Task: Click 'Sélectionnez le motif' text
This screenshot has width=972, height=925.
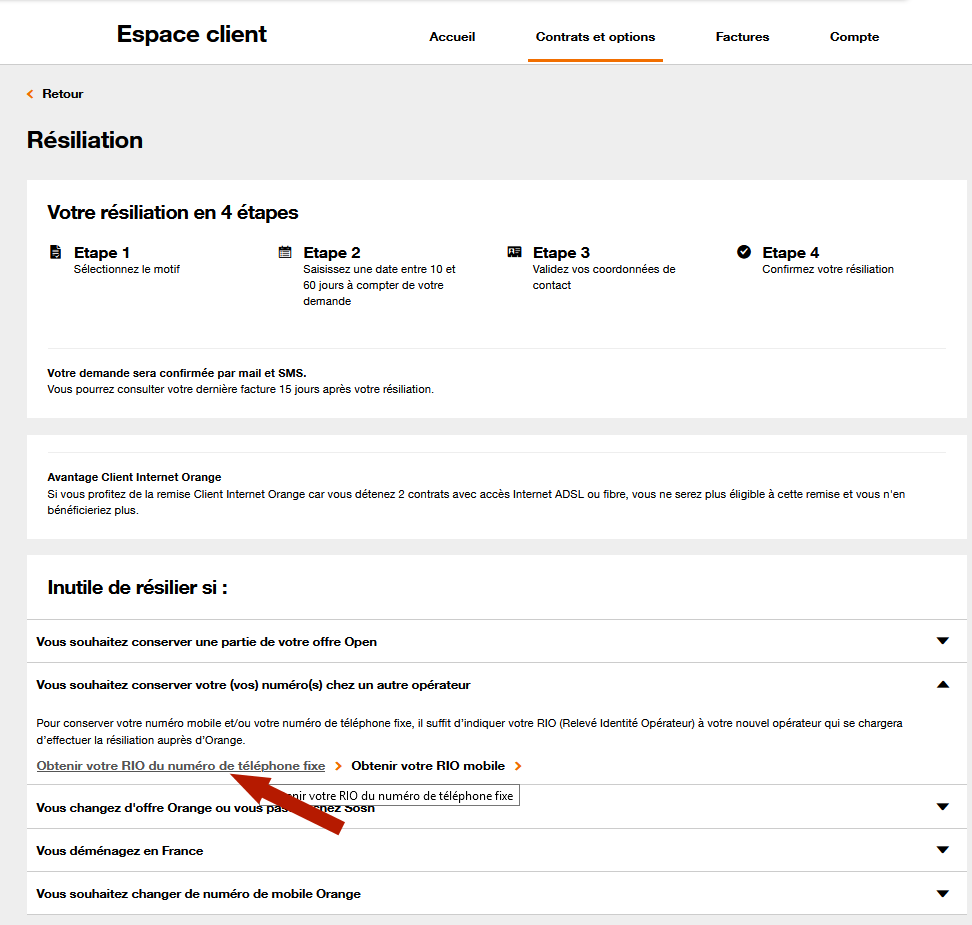Action: [126, 269]
